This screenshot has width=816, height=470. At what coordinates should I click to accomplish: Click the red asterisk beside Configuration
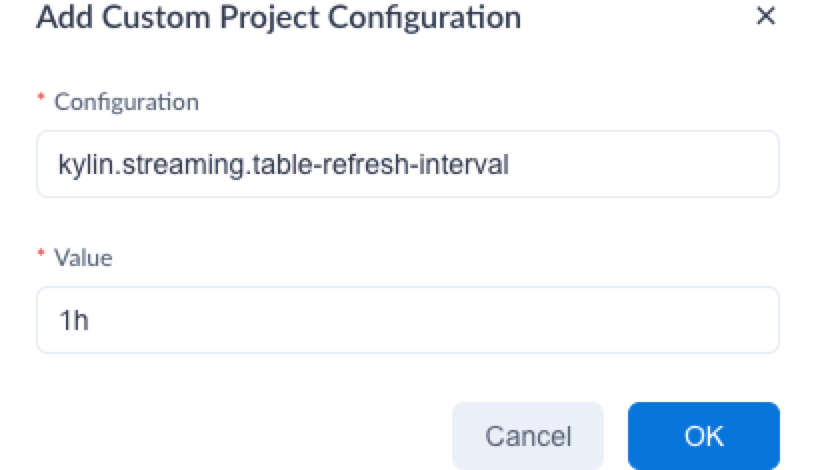(x=41, y=101)
